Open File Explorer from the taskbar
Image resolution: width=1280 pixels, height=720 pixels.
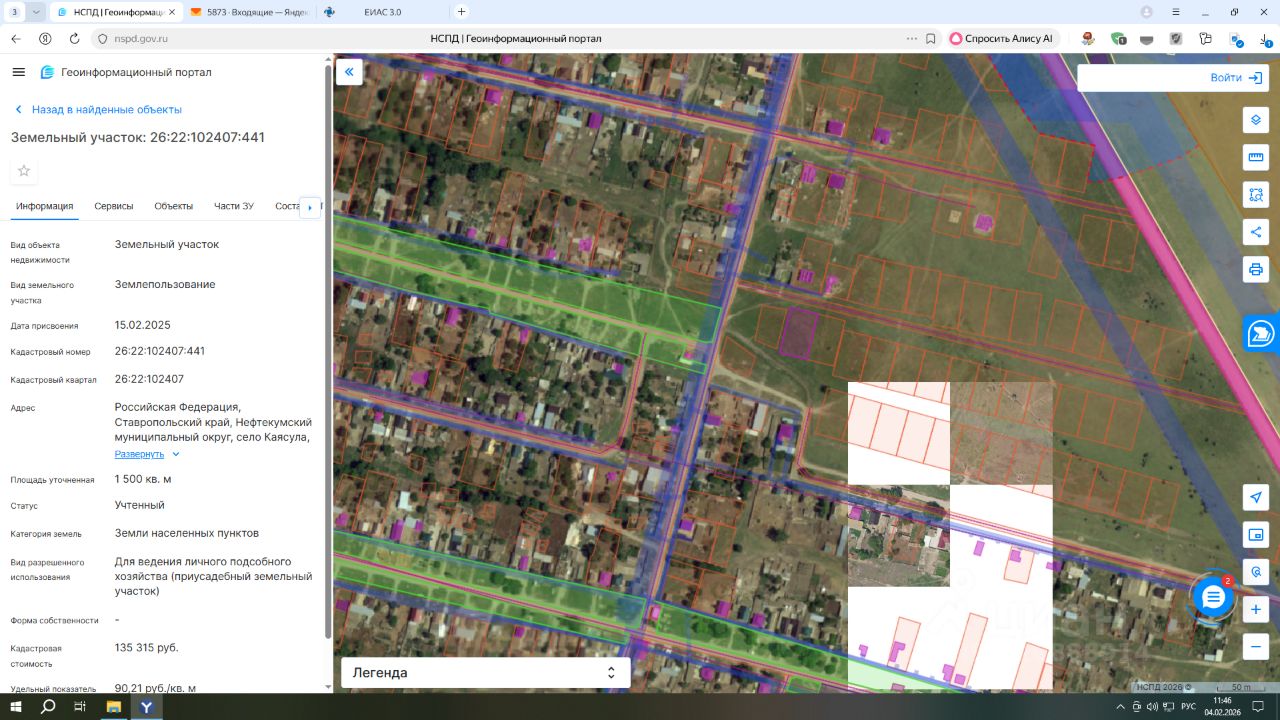pyautogui.click(x=114, y=706)
